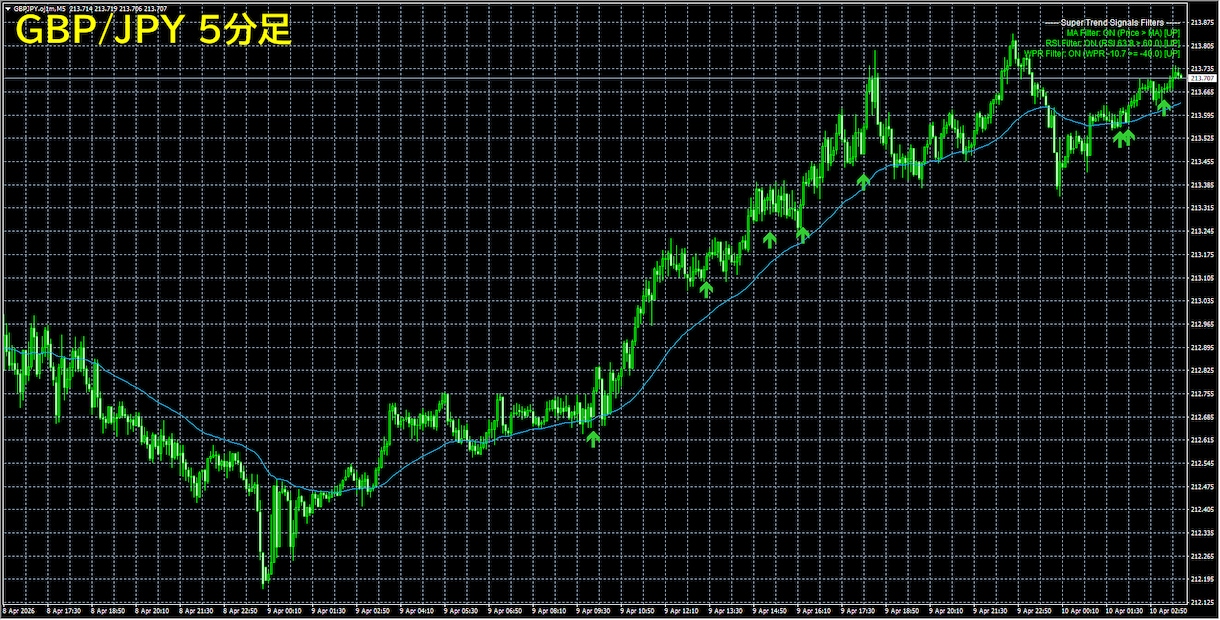Click the rightmost green up-arrow signal
Image resolution: width=1220 pixels, height=620 pixels.
click(x=1164, y=105)
